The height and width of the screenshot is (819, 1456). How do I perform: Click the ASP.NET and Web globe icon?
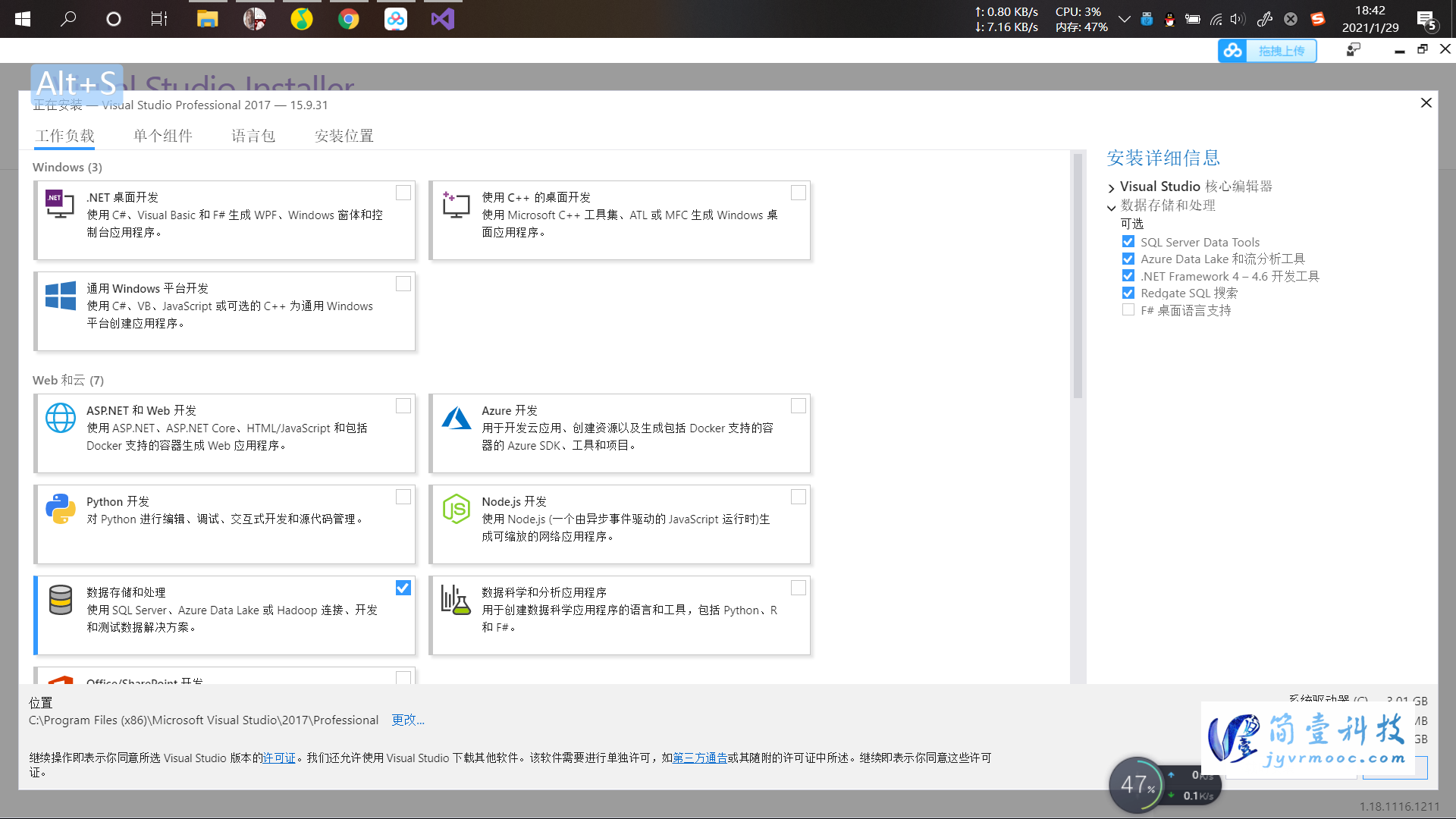tap(60, 418)
